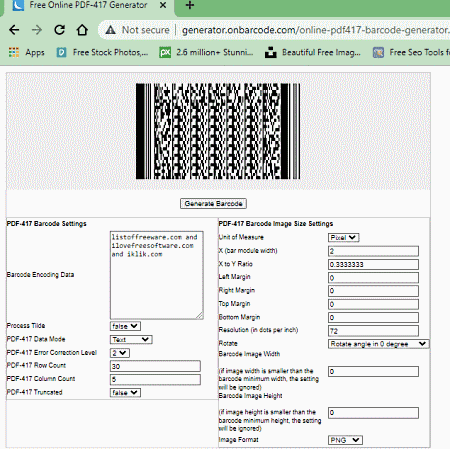Click the X bar module width field
Screen dimensions: 450x449
pos(373,251)
